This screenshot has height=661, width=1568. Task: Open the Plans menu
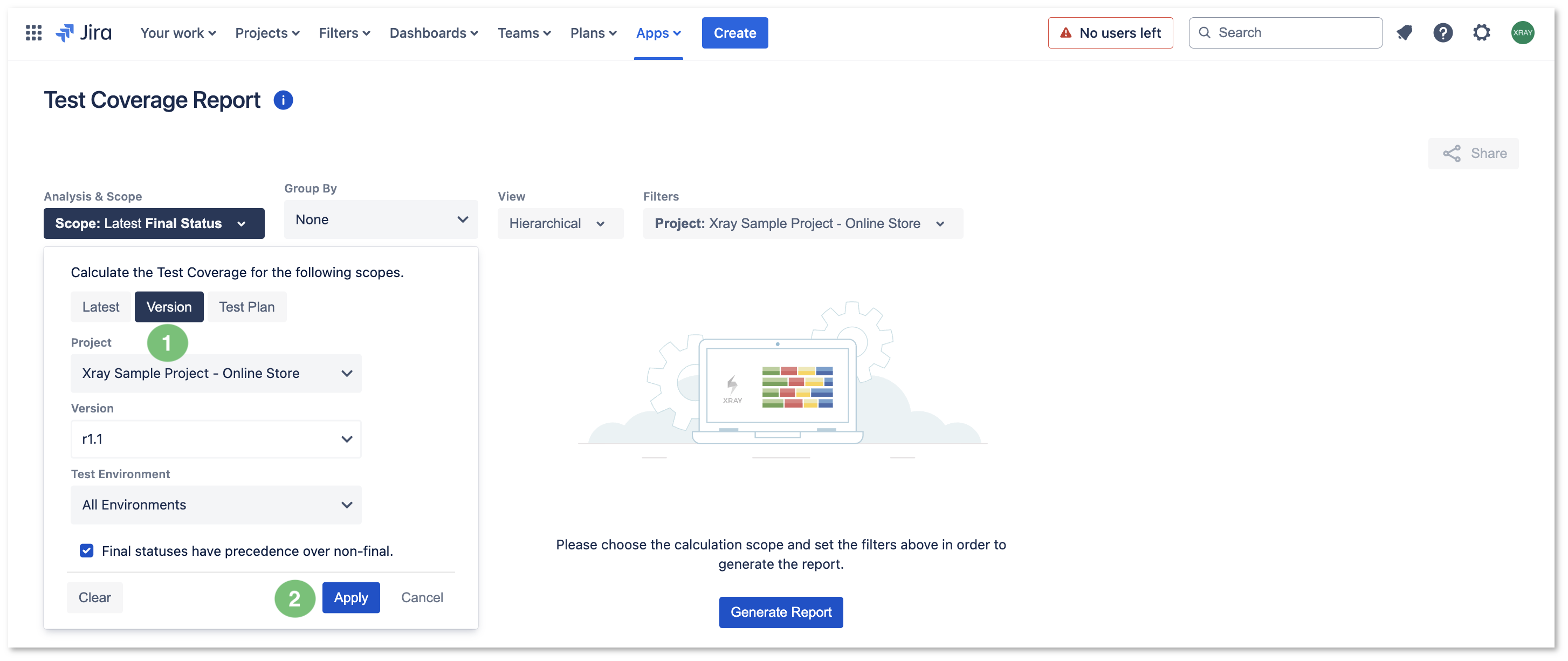594,33
